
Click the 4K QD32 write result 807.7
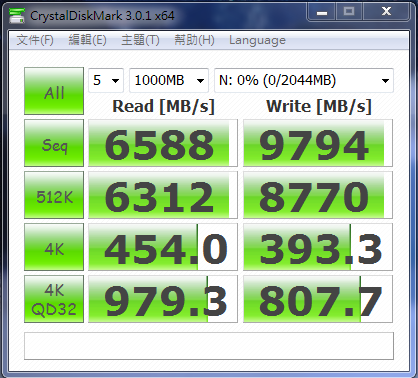pyautogui.click(x=318, y=299)
